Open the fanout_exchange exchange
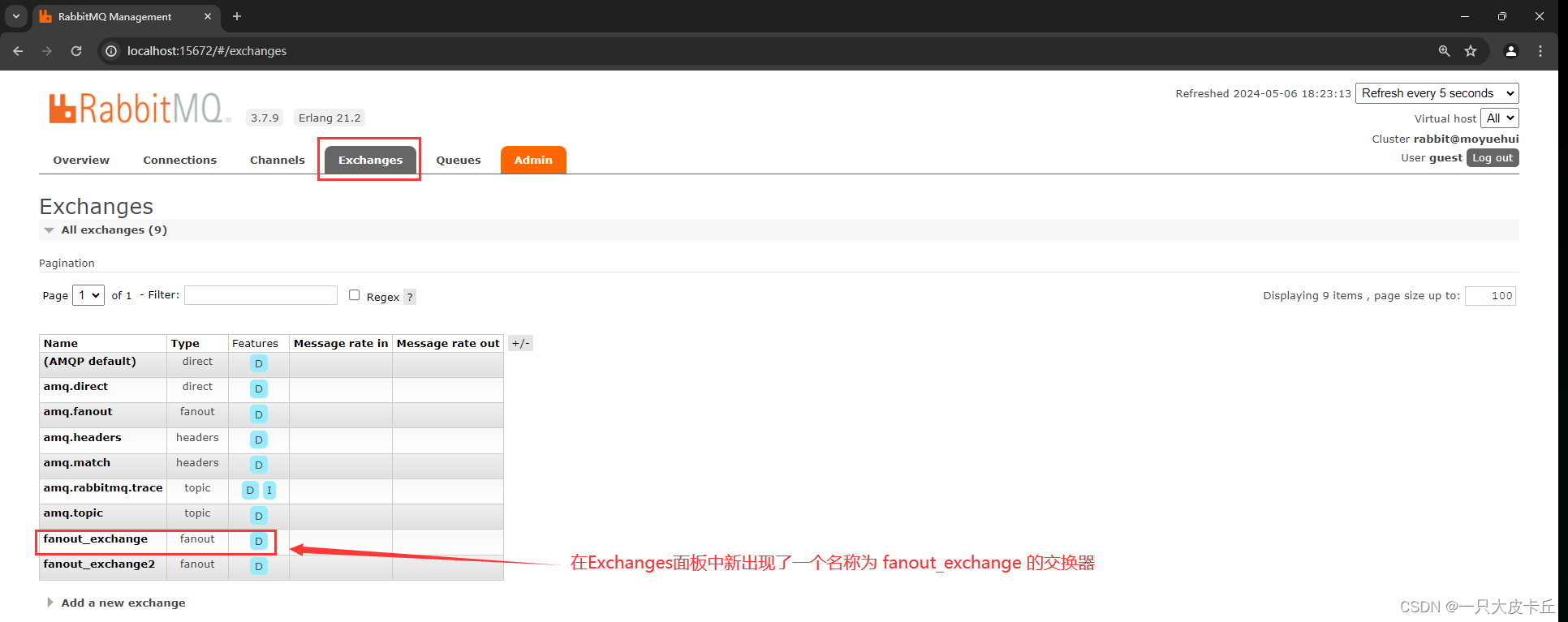The height and width of the screenshot is (622, 1568). click(96, 539)
